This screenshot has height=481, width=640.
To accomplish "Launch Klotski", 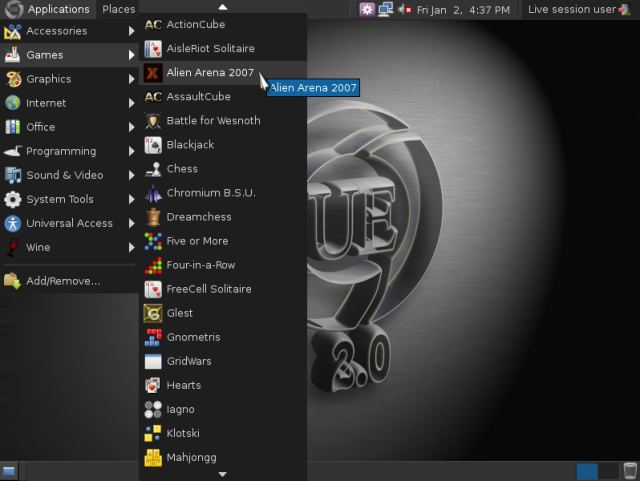I will click(223, 433).
